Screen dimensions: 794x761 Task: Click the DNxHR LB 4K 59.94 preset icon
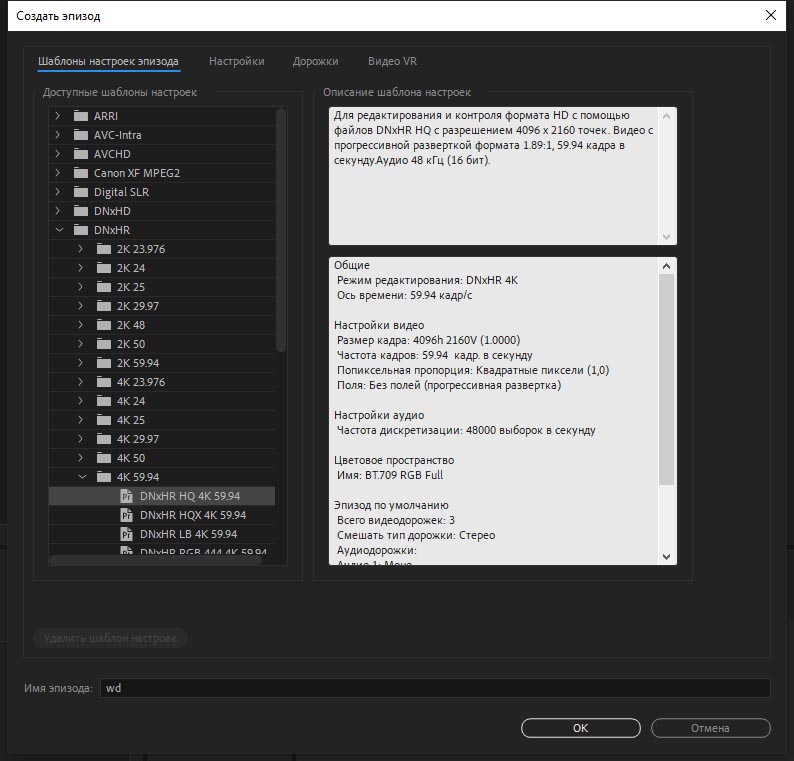click(126, 534)
